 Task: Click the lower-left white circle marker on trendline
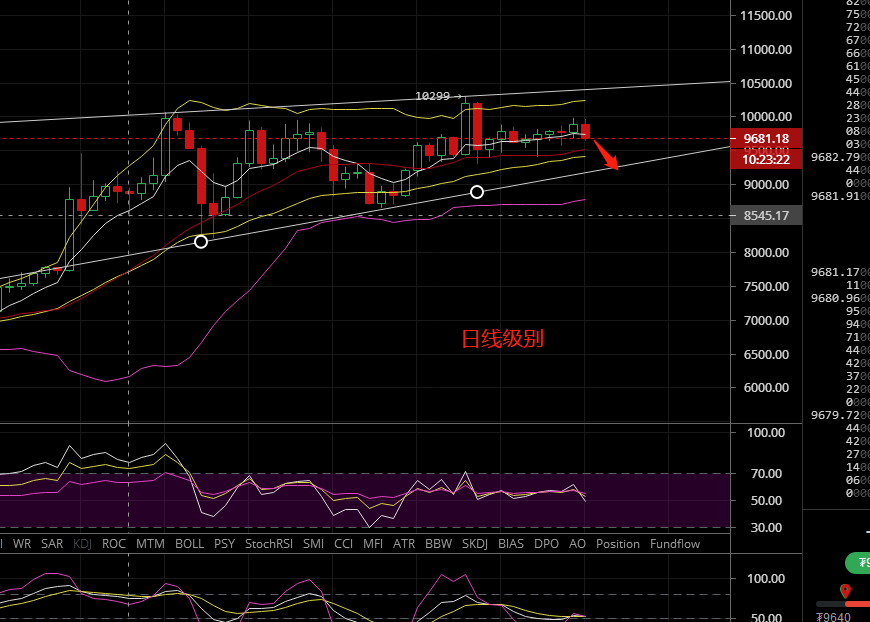point(201,241)
